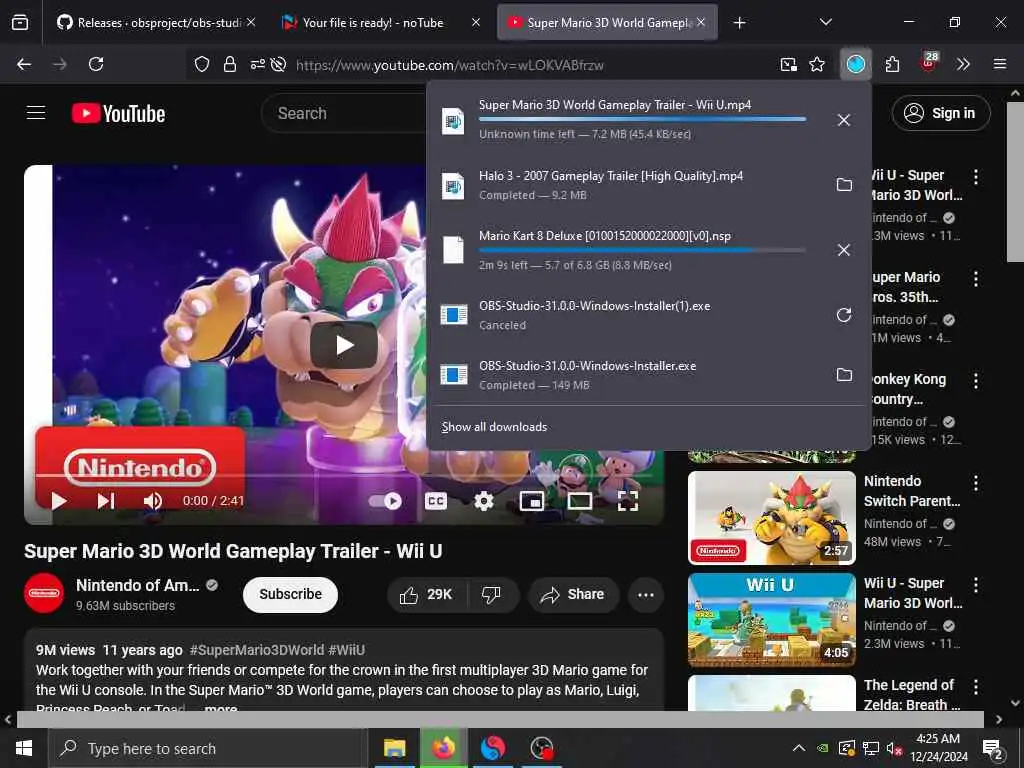Retry the canceled OBS-Studio Installer(1).exe download
The height and width of the screenshot is (768, 1024).
(844, 315)
